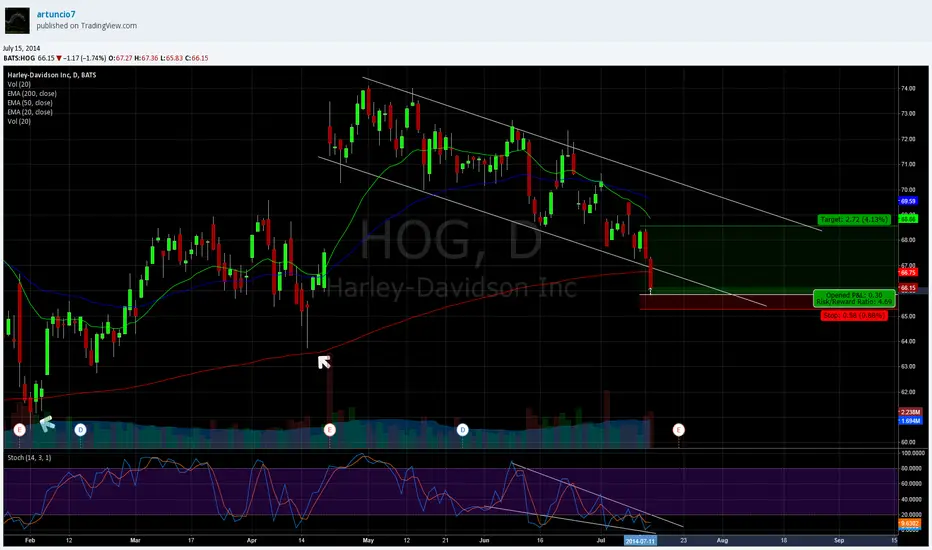Click the BATS:HOG symbol text
This screenshot has width=932, height=550.
pos(19,58)
